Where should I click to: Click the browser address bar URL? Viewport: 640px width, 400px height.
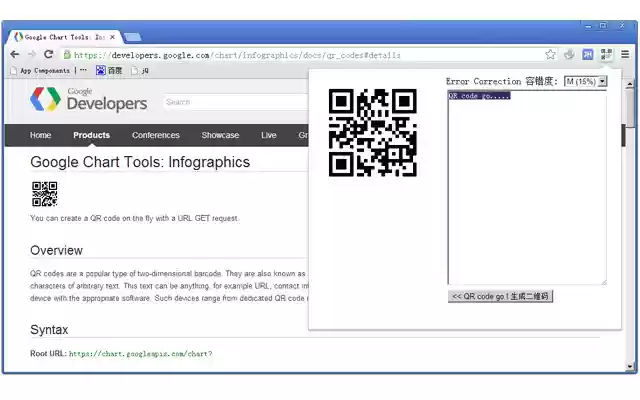tap(237, 55)
